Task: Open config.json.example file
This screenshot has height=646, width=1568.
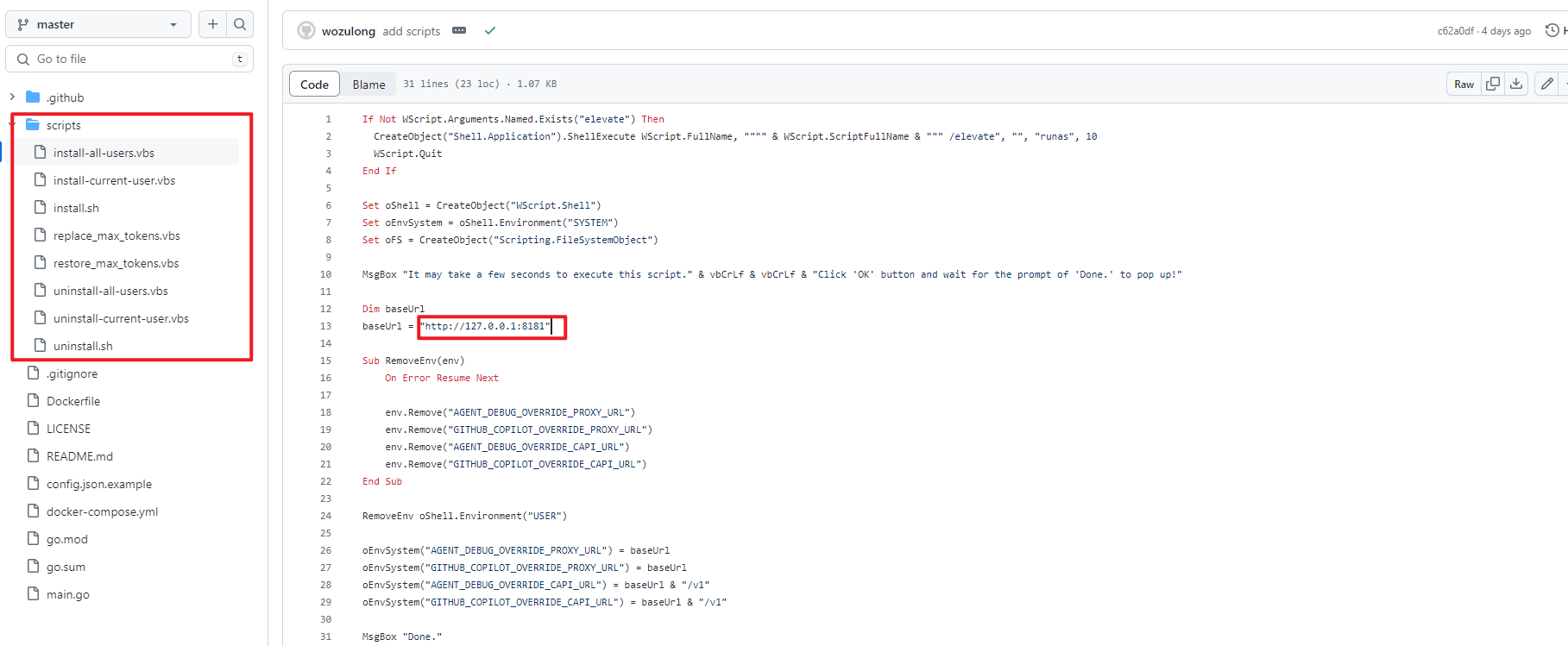Action: (x=99, y=484)
